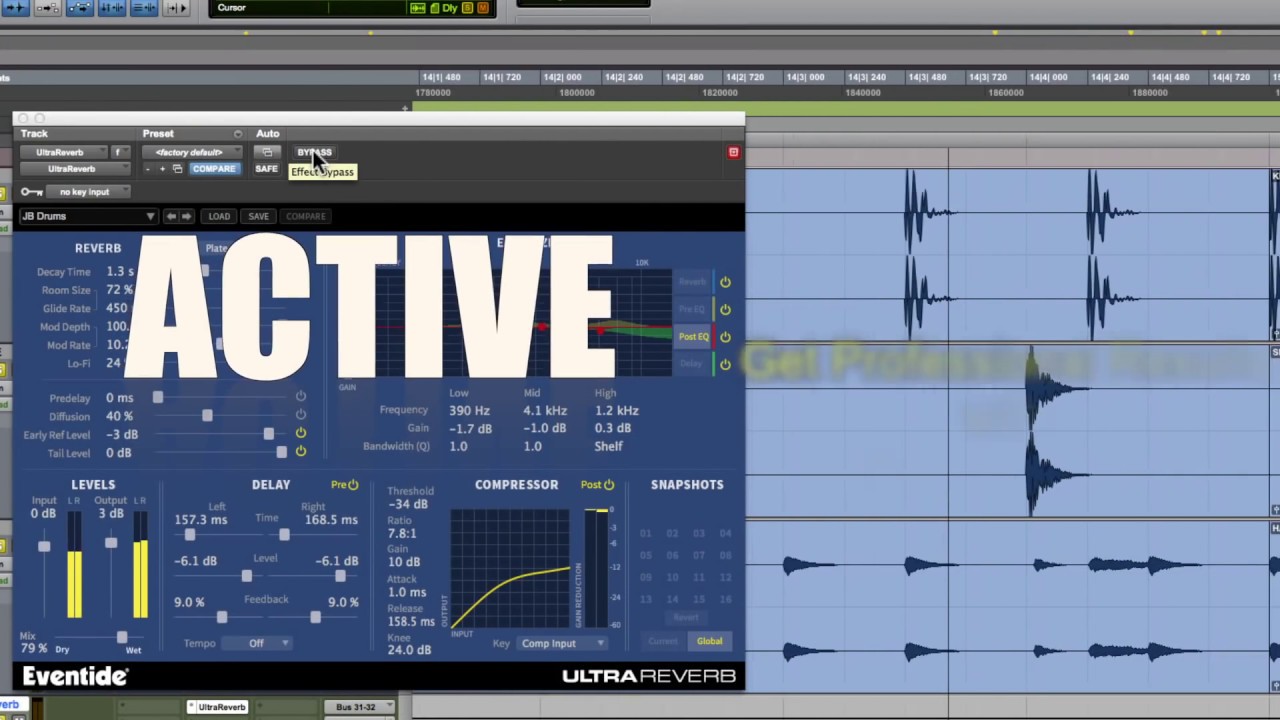1280x720 pixels.
Task: Go to next preset with right arrow
Action: (185, 216)
